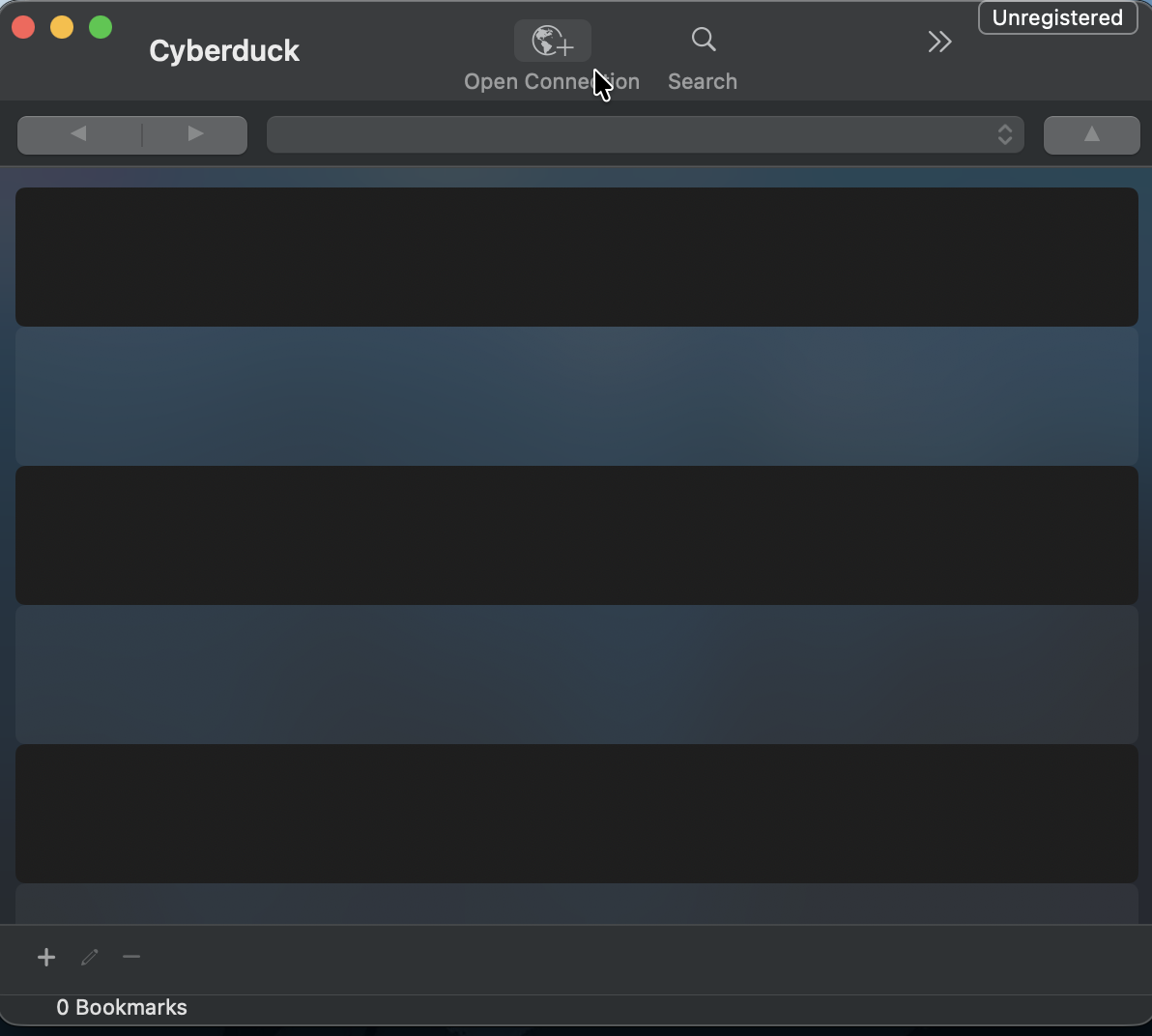Click the Open Connection label

(552, 81)
